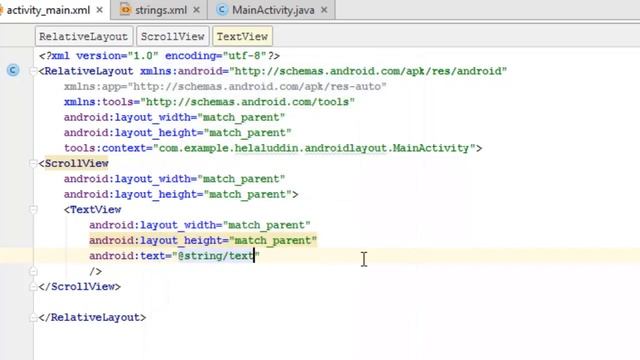Click the TextView layout_height match_parent line

coord(203,240)
